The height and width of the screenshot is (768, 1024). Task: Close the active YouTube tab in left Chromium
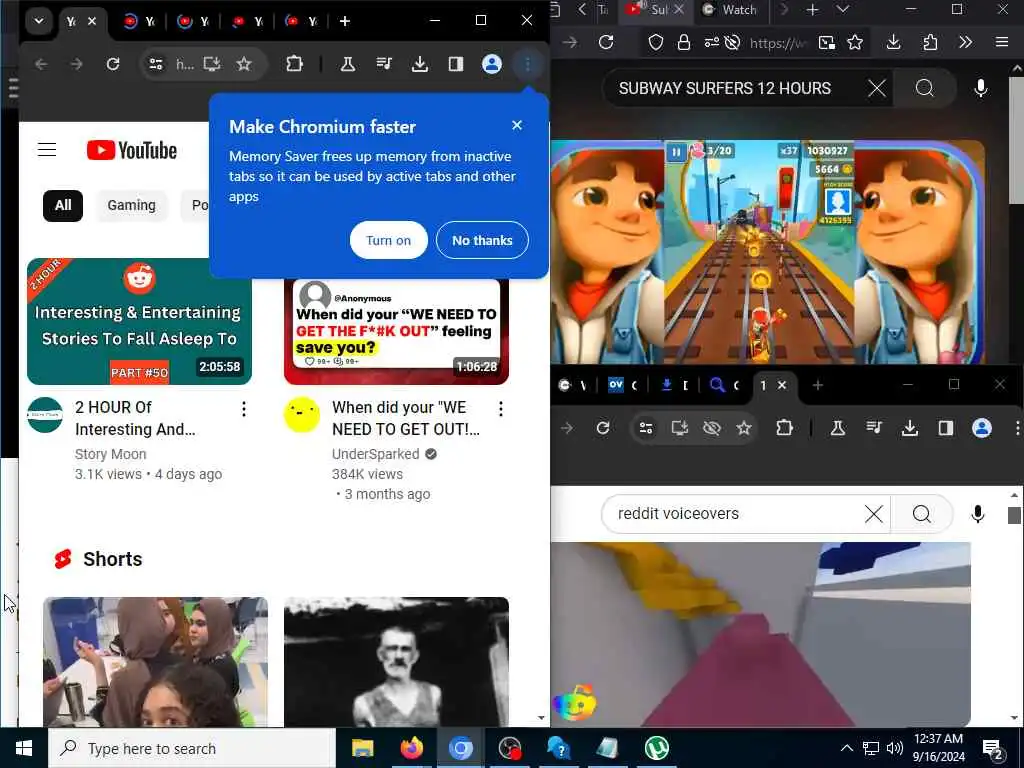[x=92, y=21]
